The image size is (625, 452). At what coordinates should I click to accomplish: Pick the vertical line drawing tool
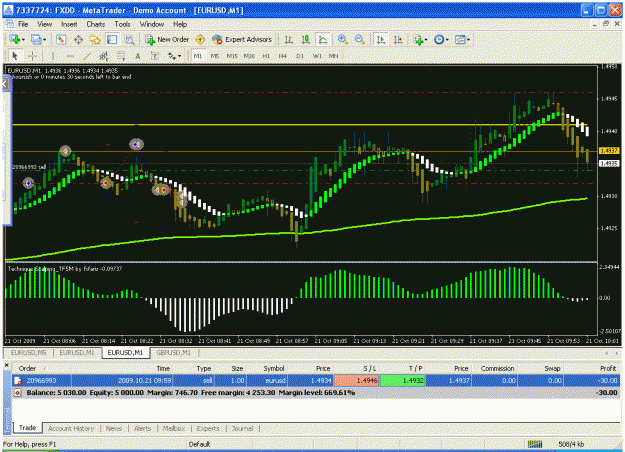[52, 56]
